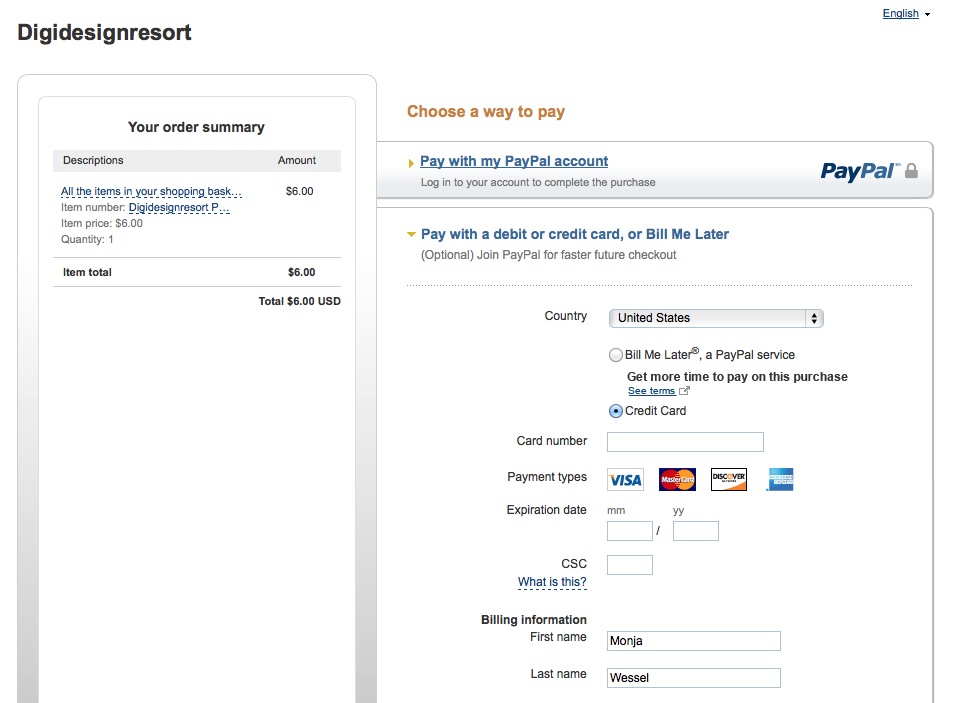Viewport: 962px width, 703px height.
Task: Open the English language selector
Action: (x=905, y=14)
